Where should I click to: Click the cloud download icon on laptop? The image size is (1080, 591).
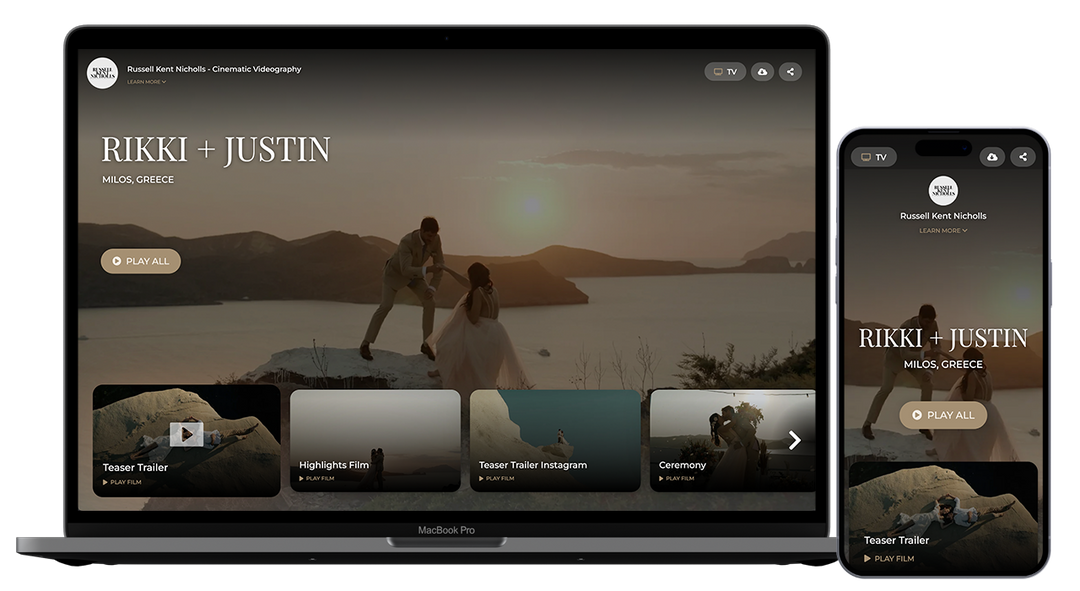click(x=762, y=72)
